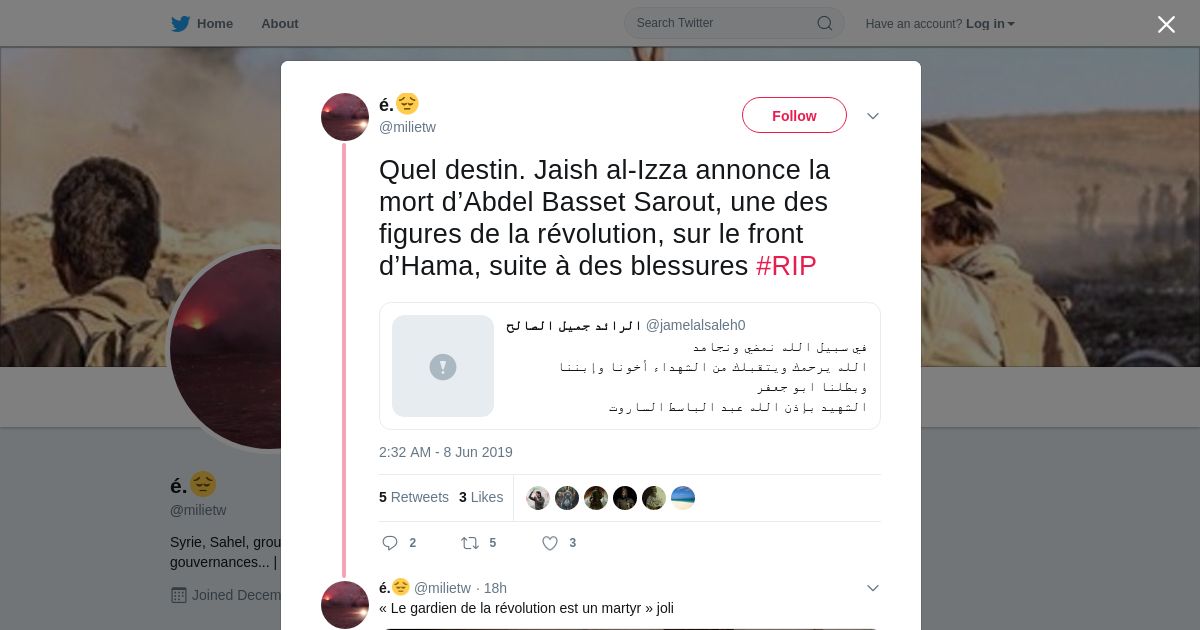Open the first liker avatar thumbnail
Screen dimensions: 1200x630
click(x=538, y=498)
